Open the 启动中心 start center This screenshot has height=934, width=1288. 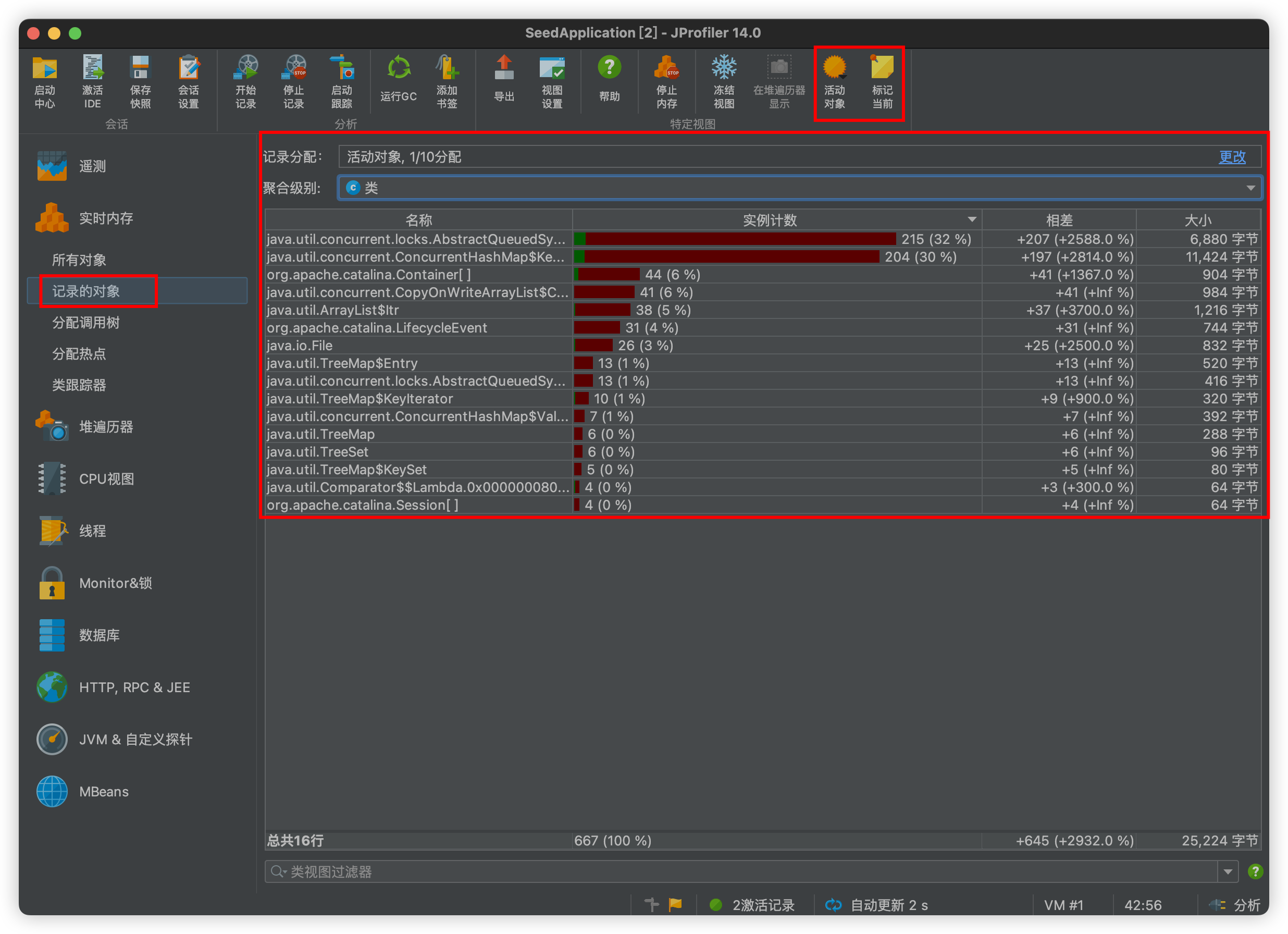coord(44,82)
